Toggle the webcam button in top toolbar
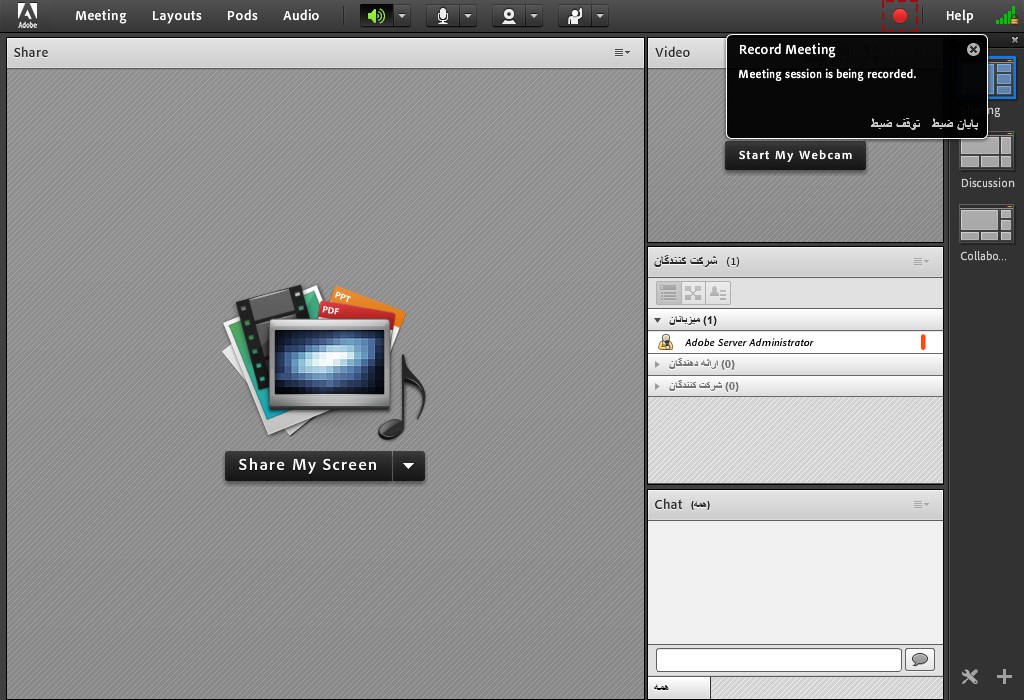 (x=509, y=16)
